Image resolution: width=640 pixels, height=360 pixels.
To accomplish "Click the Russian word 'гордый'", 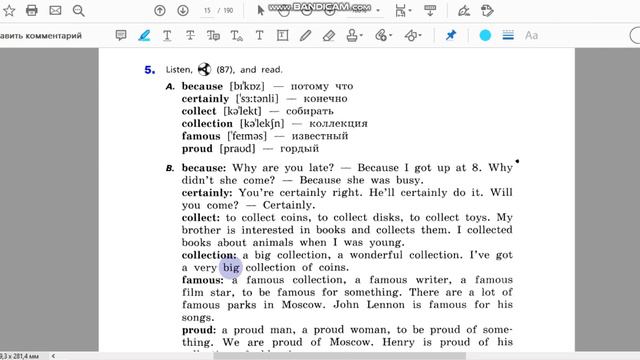I will [299, 149].
